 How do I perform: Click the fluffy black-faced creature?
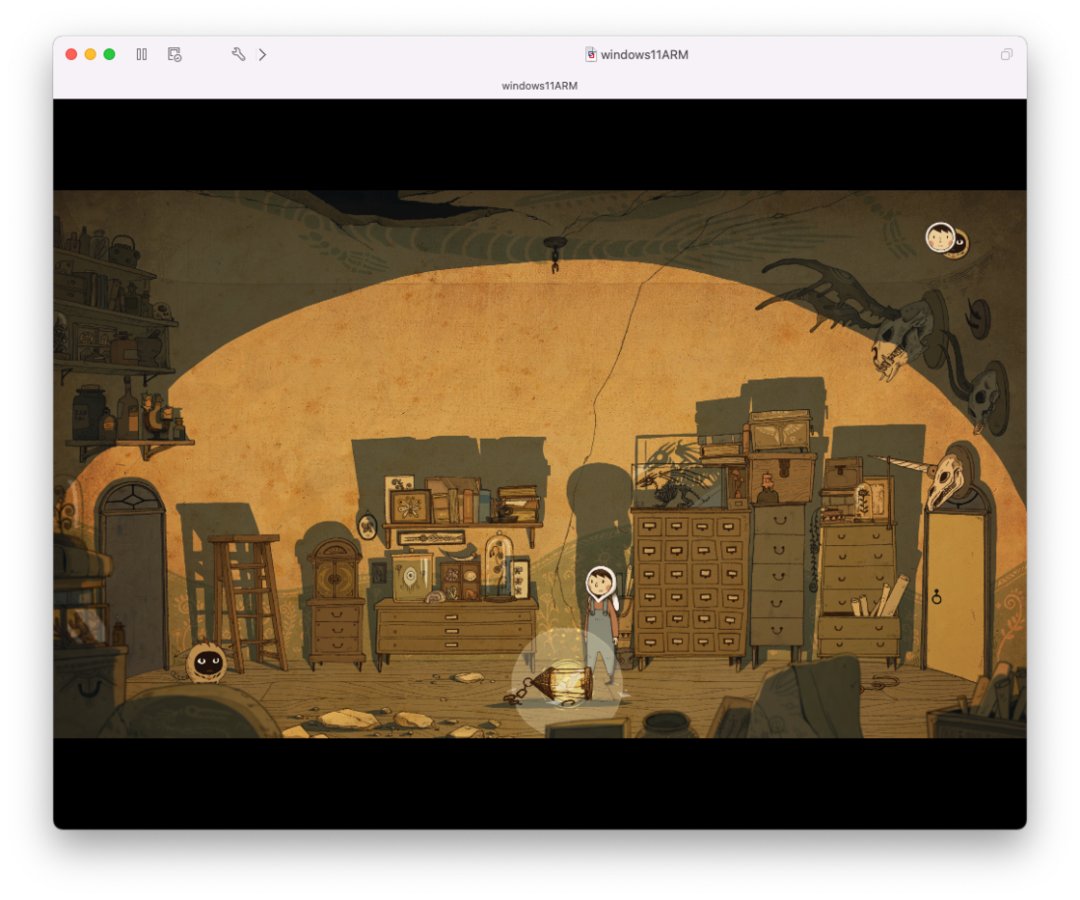[x=206, y=662]
